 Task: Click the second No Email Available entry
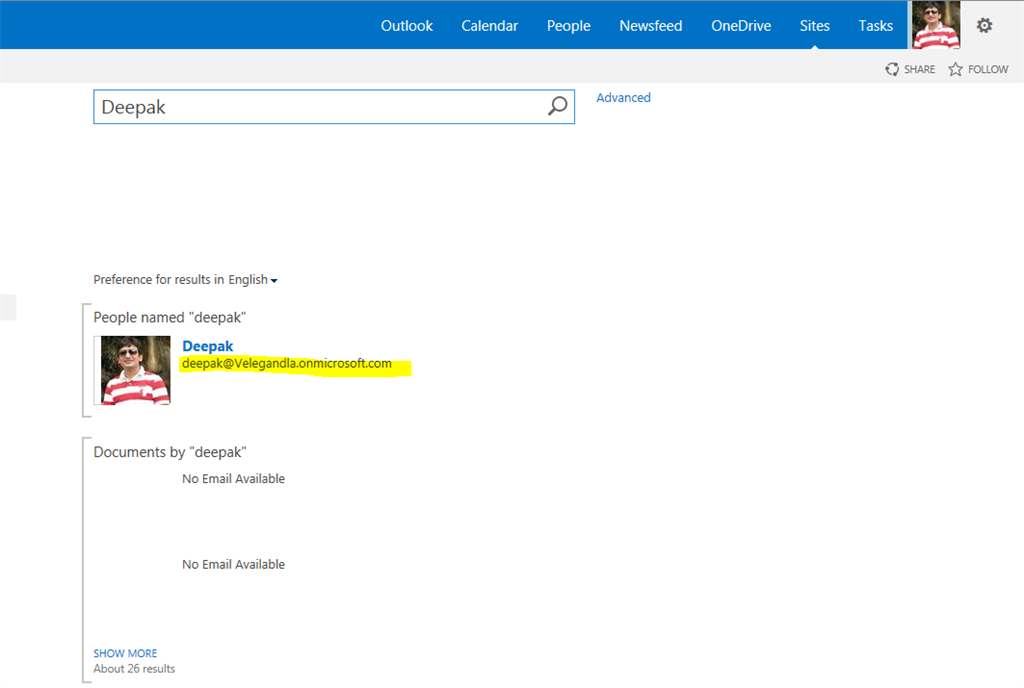(234, 565)
